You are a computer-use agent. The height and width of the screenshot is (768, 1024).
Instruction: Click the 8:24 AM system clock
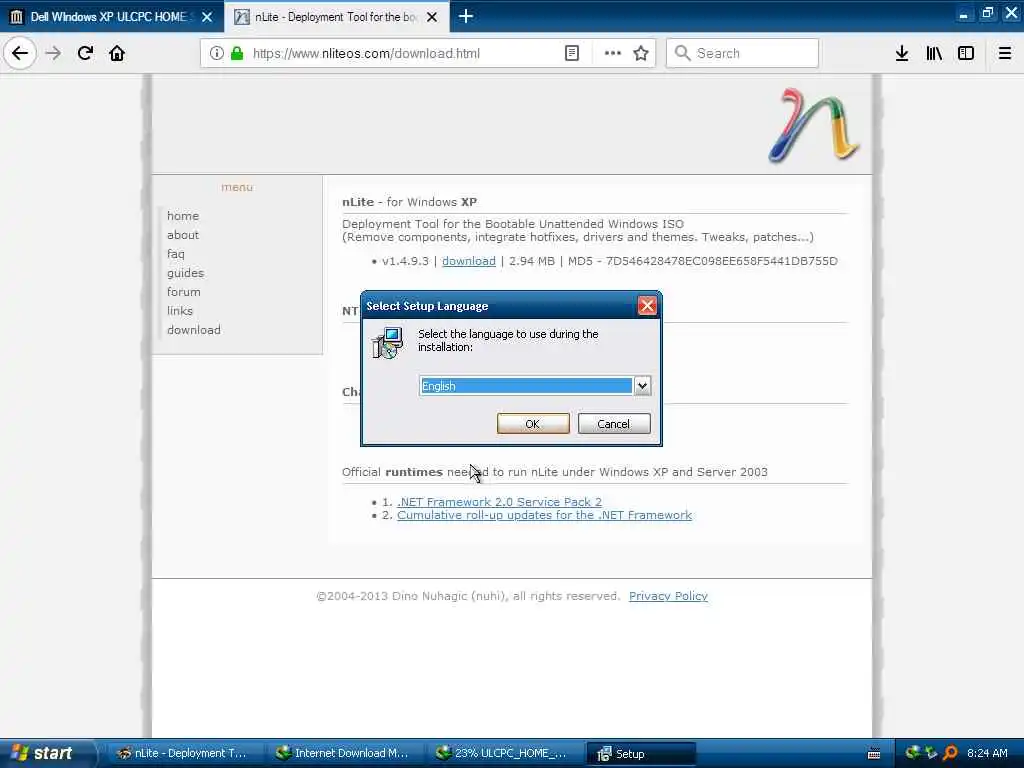(x=987, y=753)
